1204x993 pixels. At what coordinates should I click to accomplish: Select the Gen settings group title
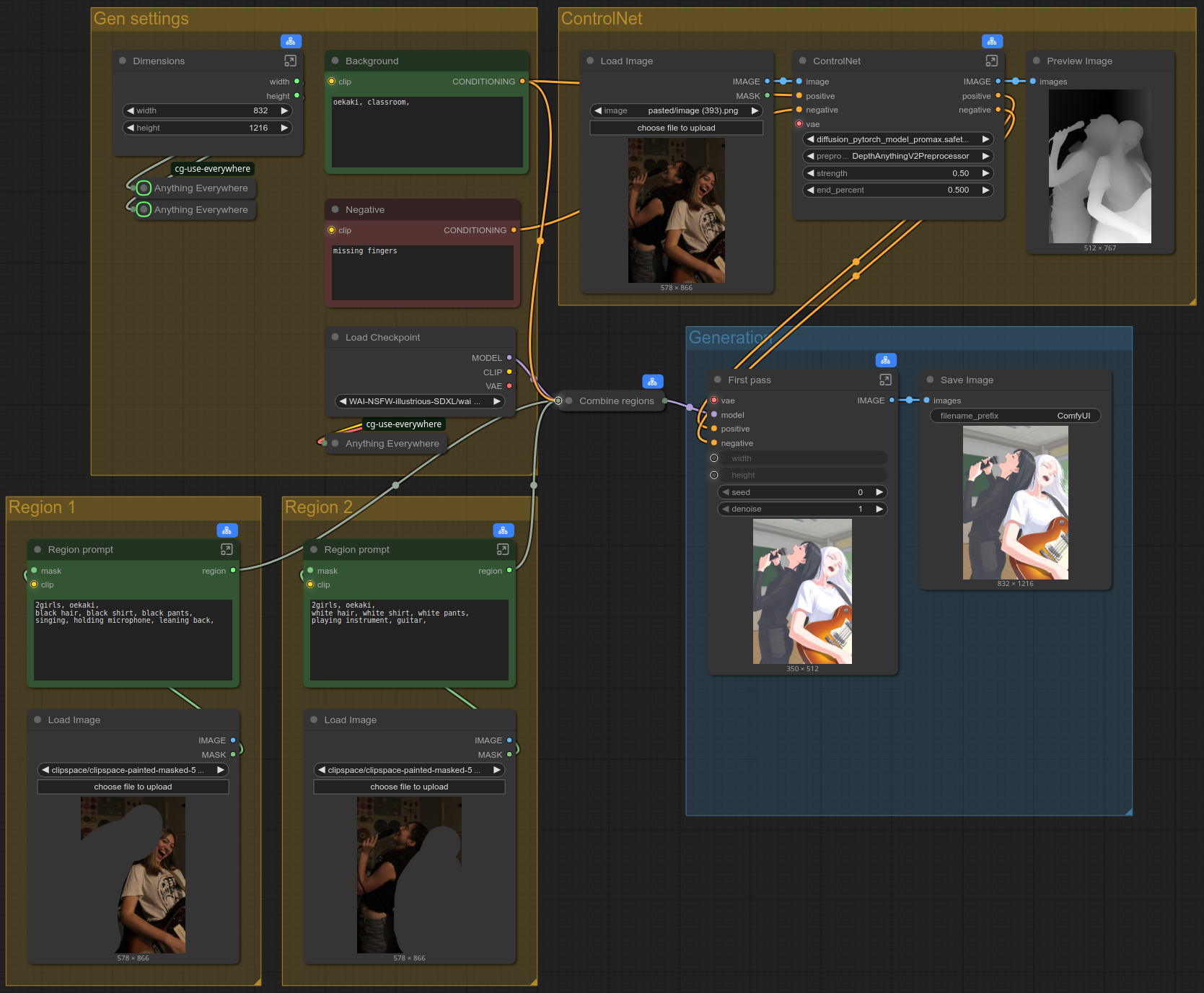click(x=141, y=19)
